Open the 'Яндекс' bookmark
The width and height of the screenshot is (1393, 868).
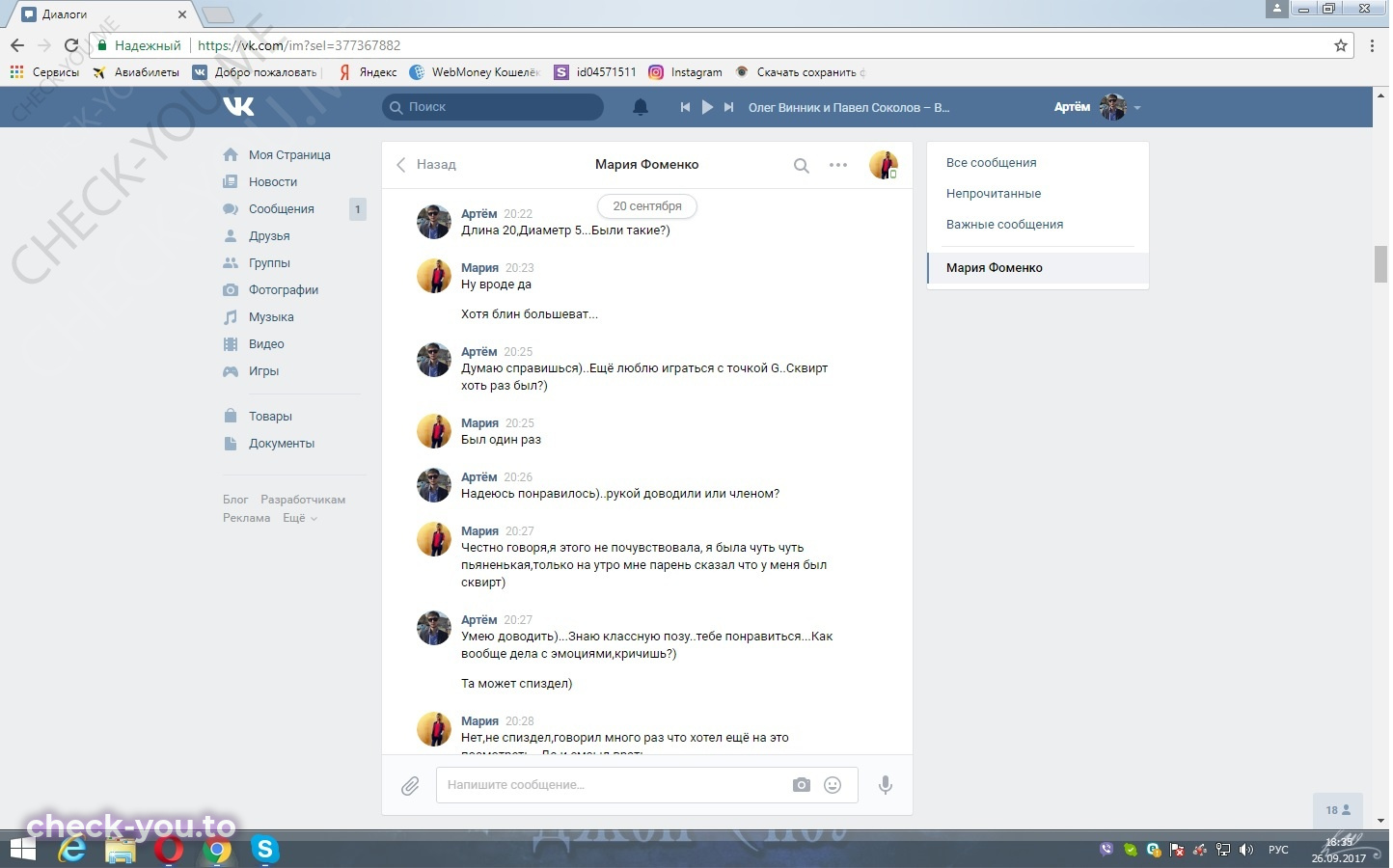click(x=368, y=72)
